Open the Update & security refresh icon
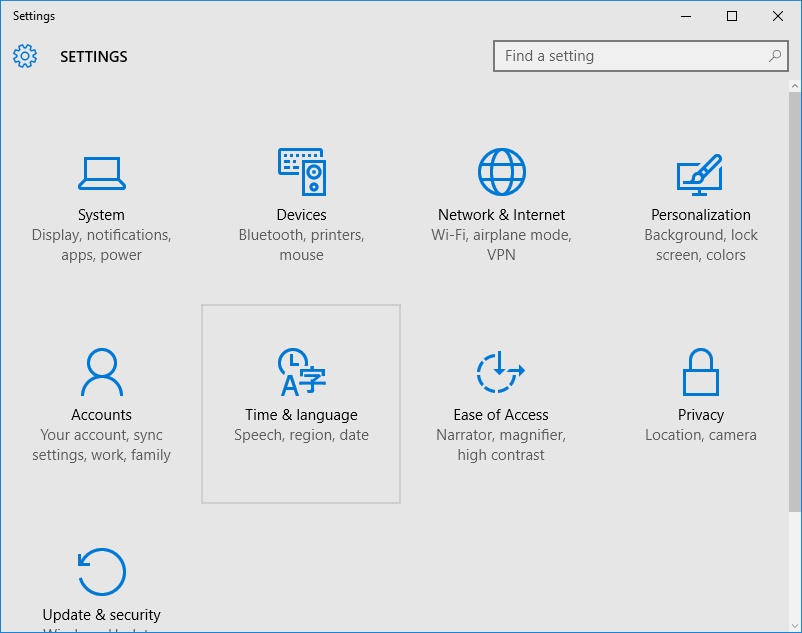Viewport: 802px width, 633px height. click(x=101, y=572)
